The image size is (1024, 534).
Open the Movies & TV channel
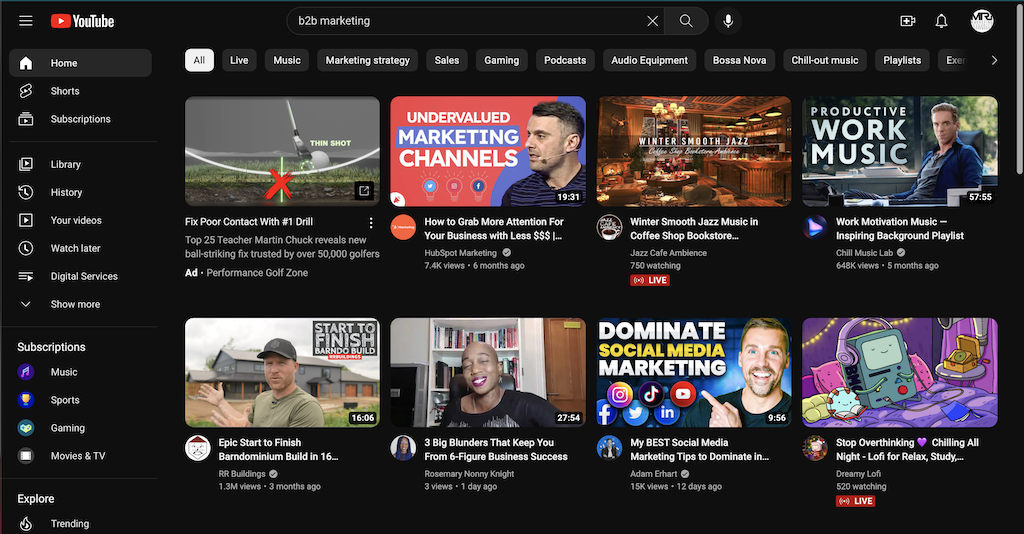(x=80, y=456)
